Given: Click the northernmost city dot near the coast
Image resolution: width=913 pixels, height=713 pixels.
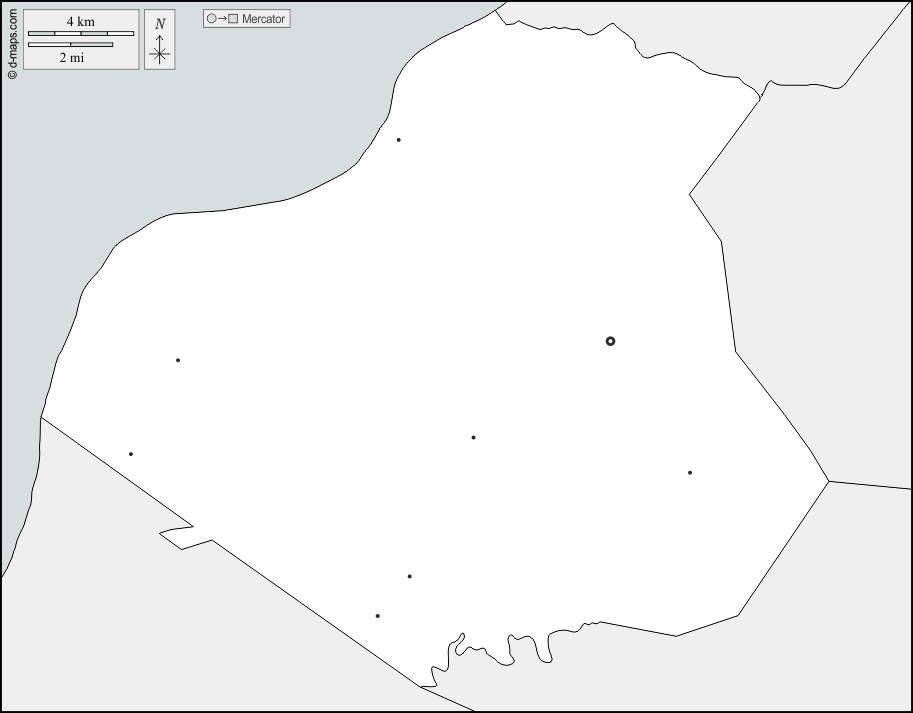Looking at the screenshot, I should (x=398, y=140).
